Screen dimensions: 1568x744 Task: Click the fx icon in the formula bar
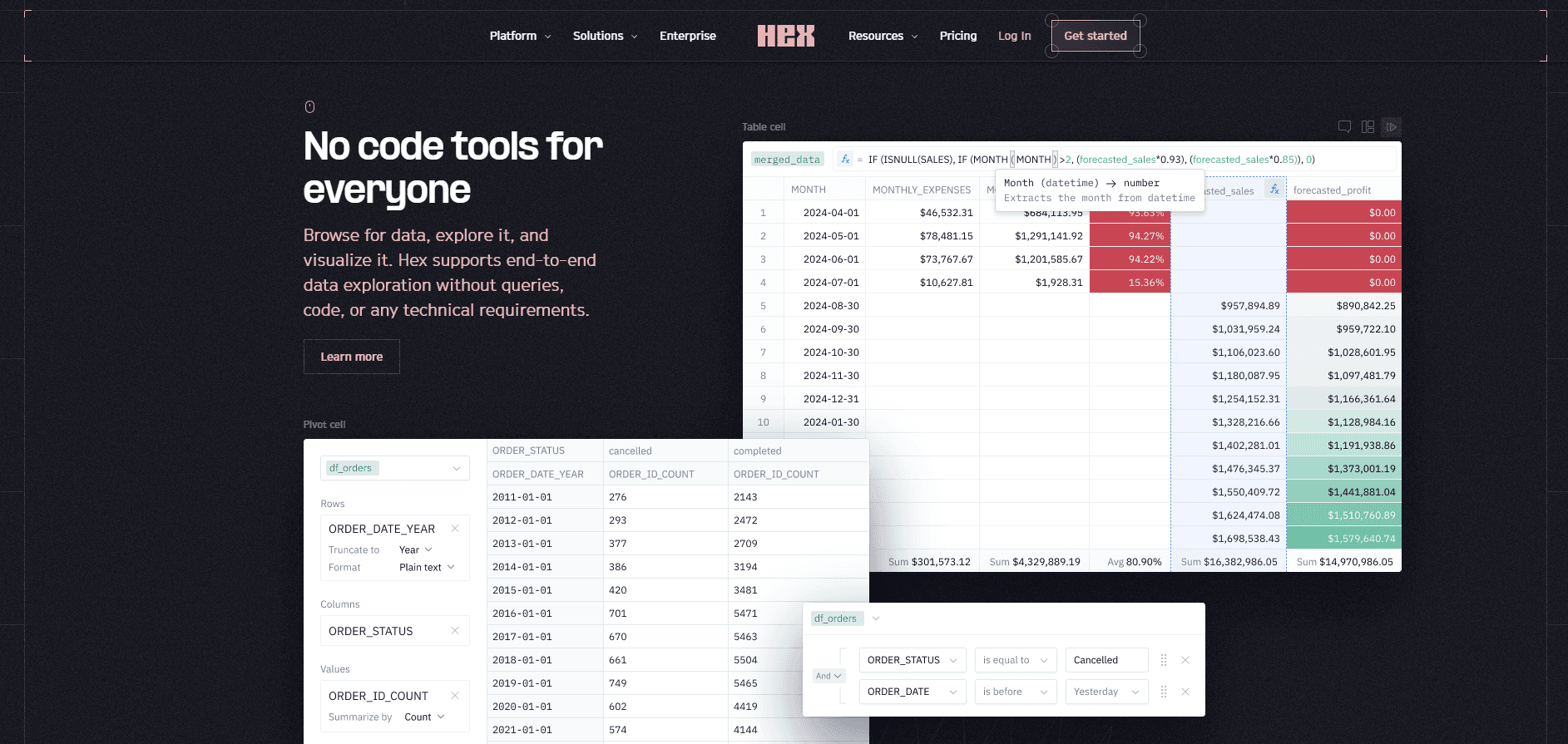tap(845, 159)
